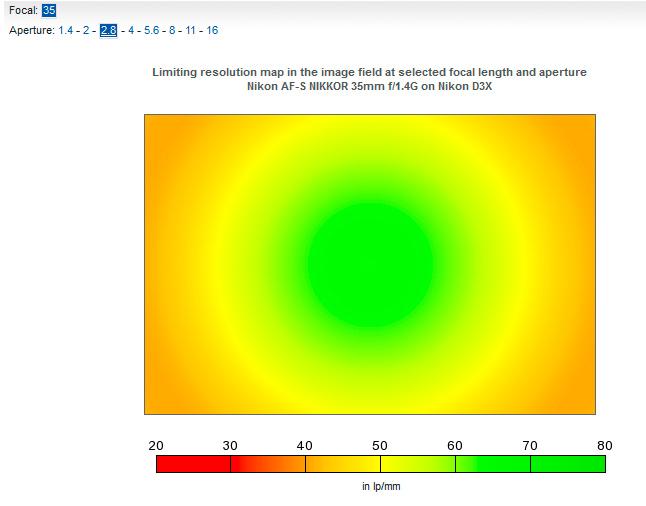Click the 'Focal:' label
The width and height of the screenshot is (646, 506).
click(x=23, y=10)
